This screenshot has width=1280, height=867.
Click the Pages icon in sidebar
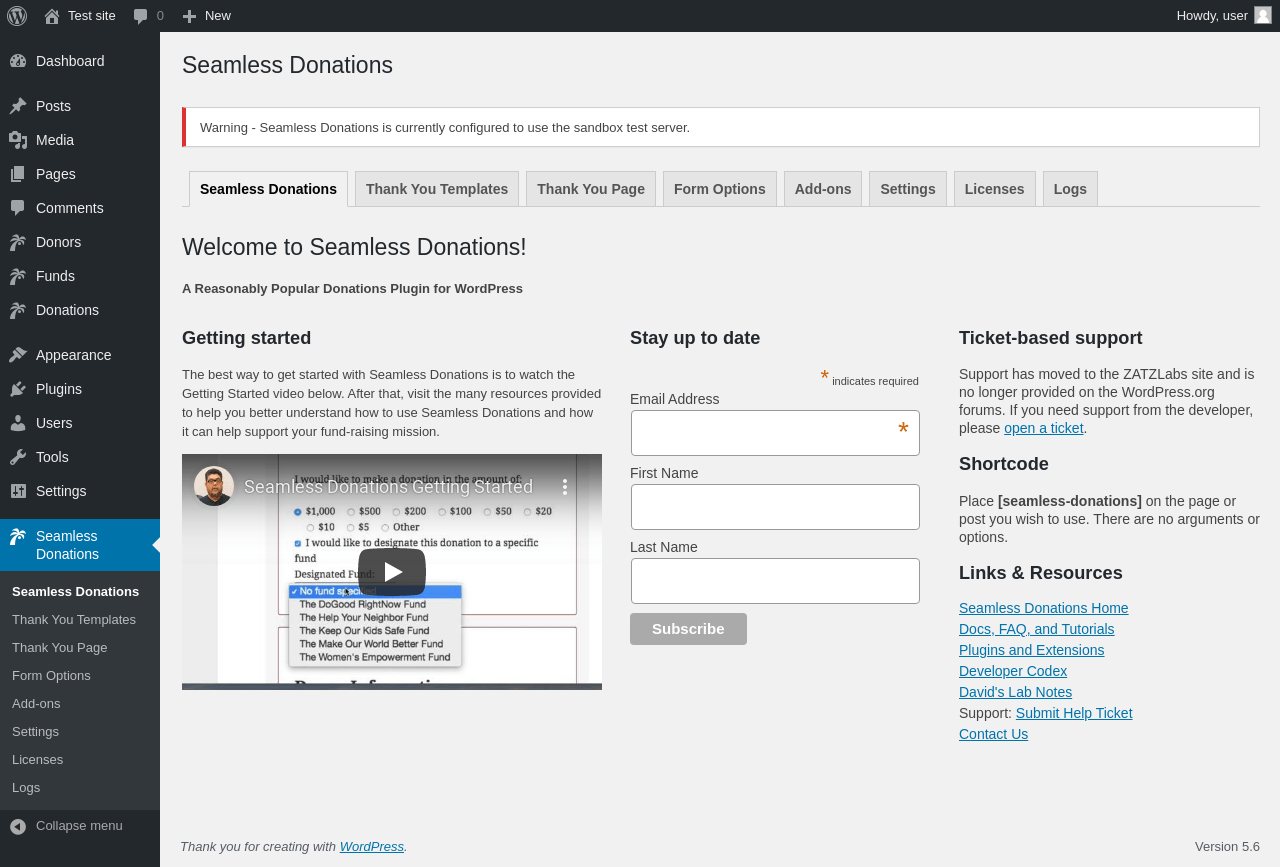click(18, 174)
